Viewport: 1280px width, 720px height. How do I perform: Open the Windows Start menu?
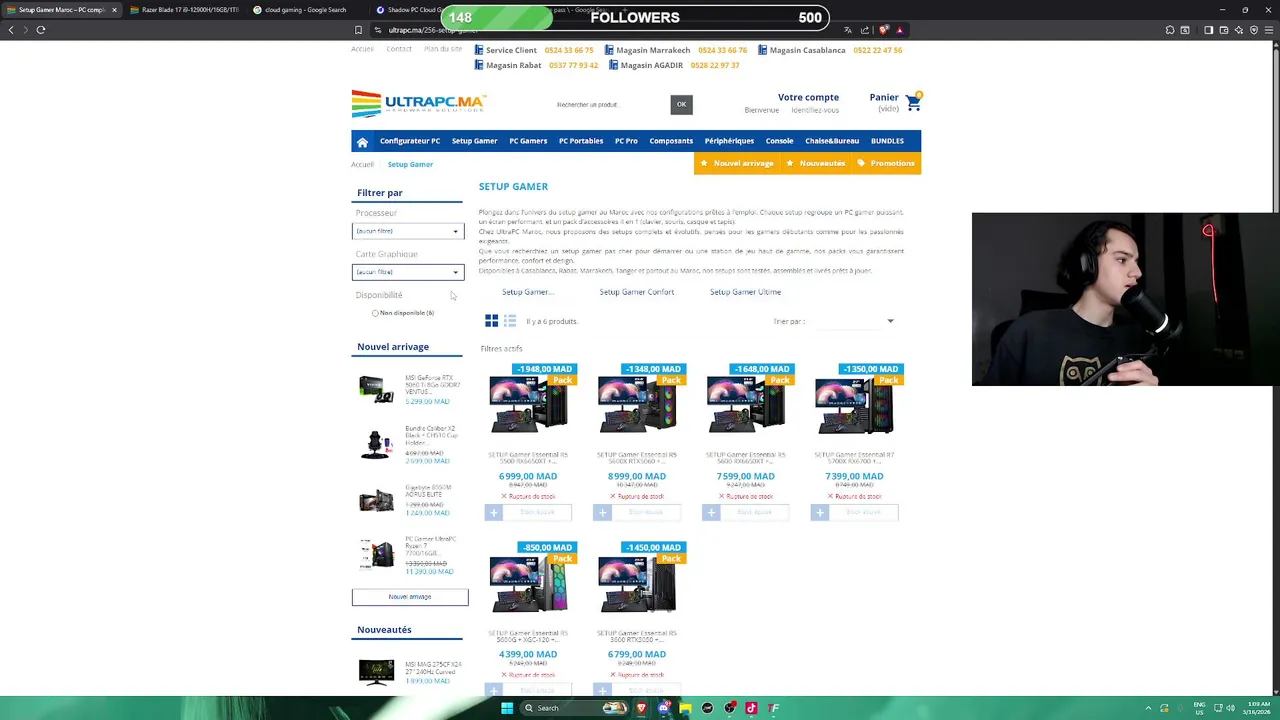click(507, 708)
